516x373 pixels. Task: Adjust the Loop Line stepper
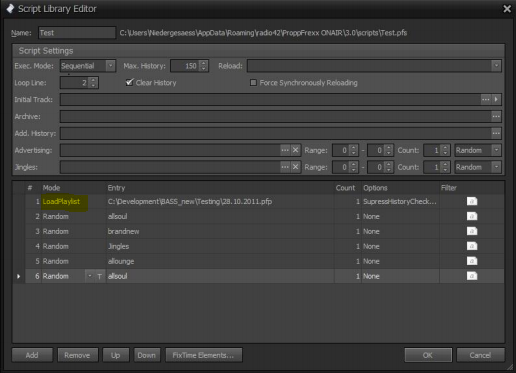tap(94, 83)
